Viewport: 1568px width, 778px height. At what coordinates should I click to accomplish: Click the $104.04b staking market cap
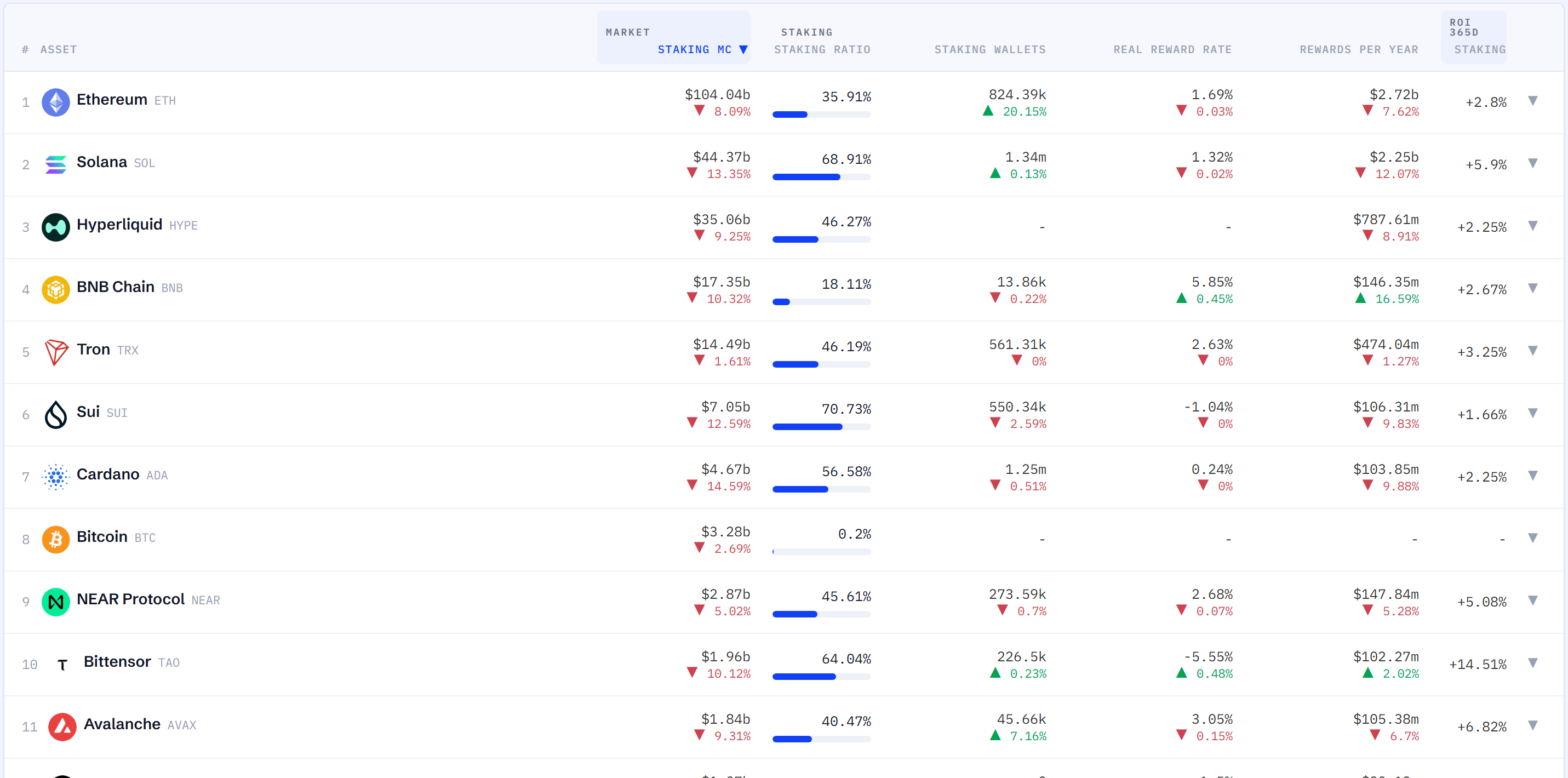pyautogui.click(x=717, y=95)
